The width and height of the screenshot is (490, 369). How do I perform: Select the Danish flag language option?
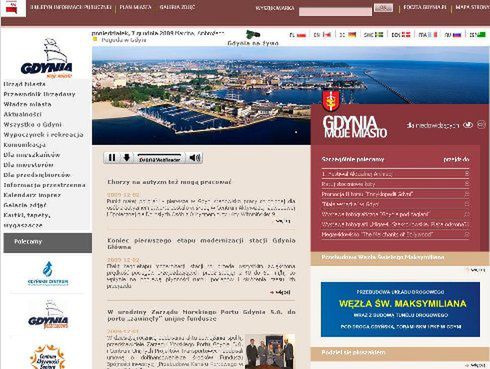(x=406, y=35)
